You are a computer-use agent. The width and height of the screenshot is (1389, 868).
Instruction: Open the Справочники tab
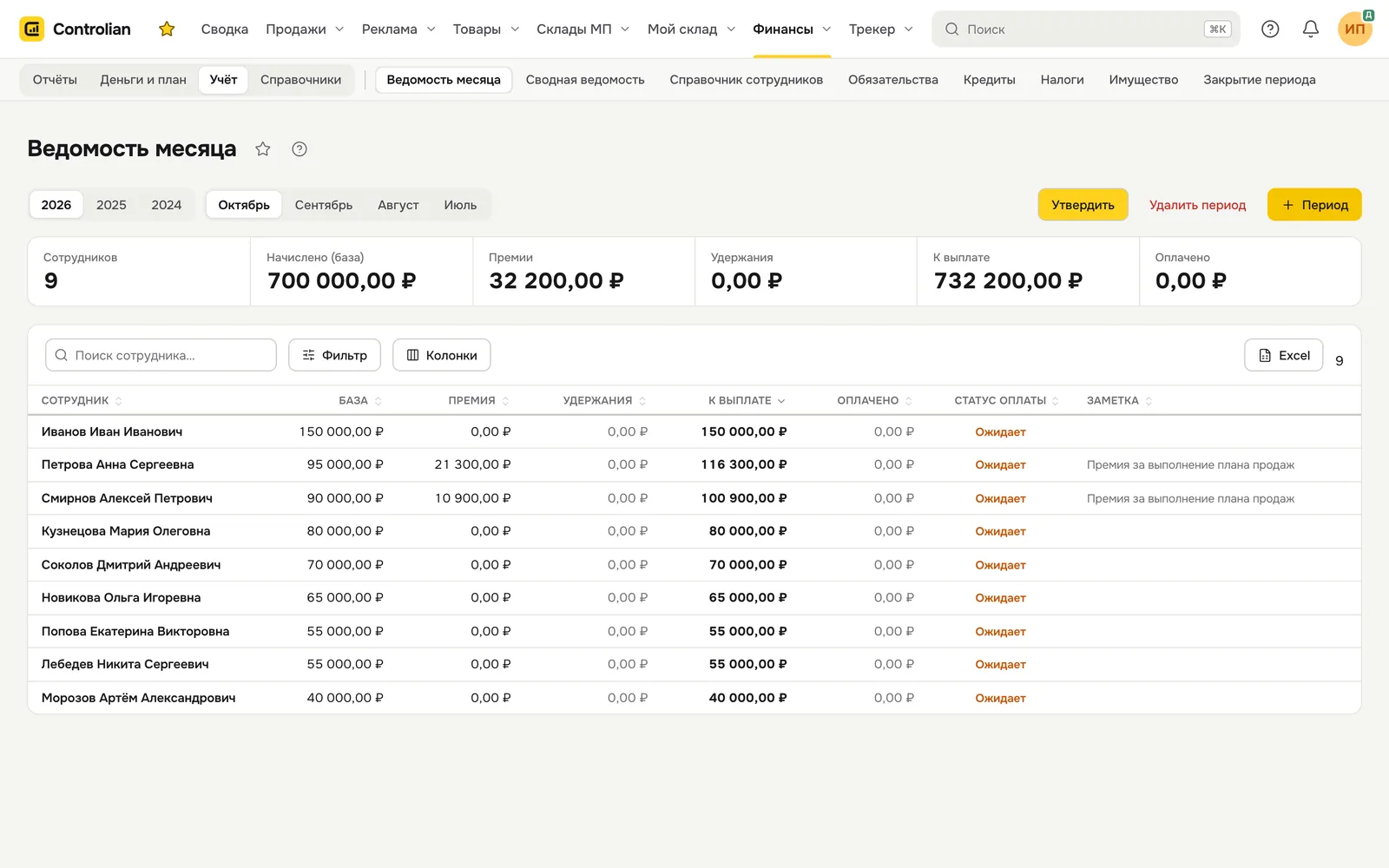[300, 80]
